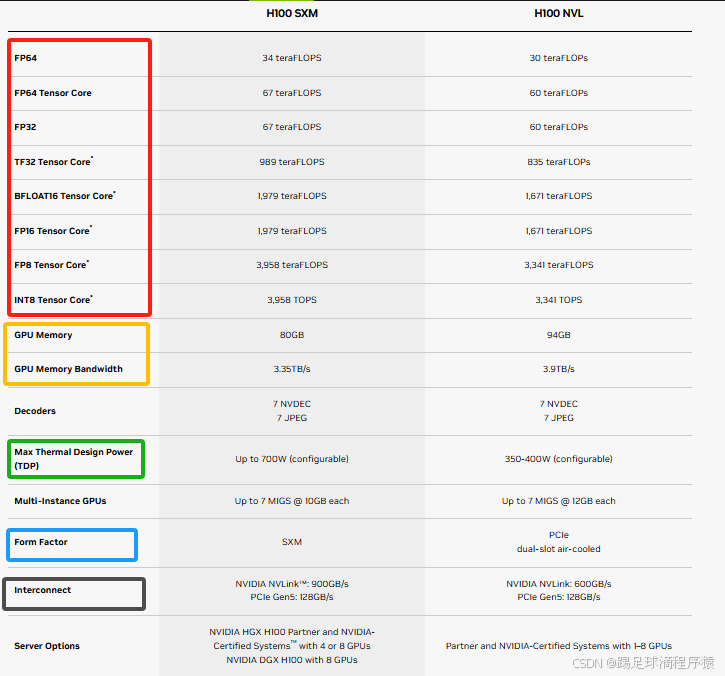Image resolution: width=725 pixels, height=676 pixels.
Task: Select the 3,341 TOPS cell
Action: (559, 300)
